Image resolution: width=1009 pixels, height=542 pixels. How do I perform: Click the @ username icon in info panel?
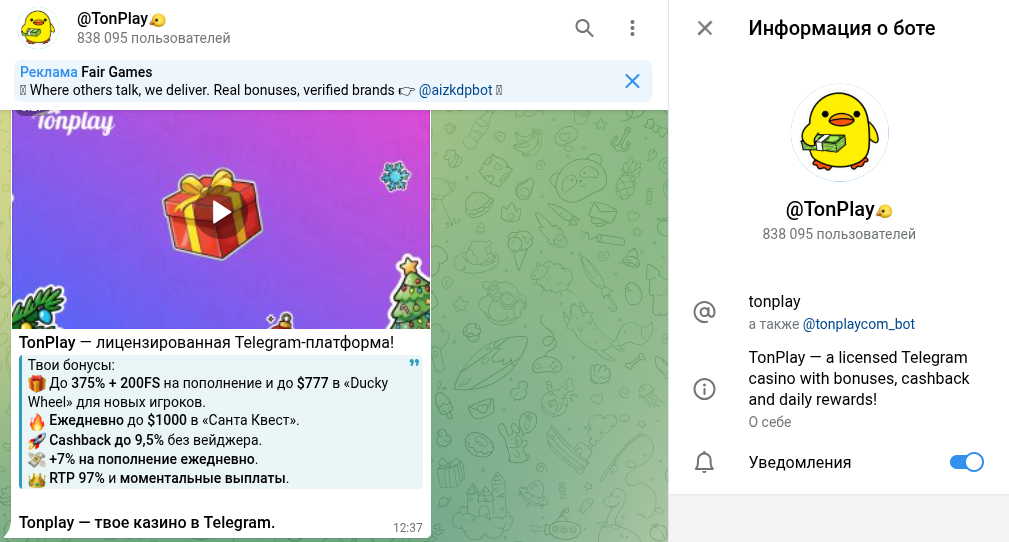pos(705,312)
